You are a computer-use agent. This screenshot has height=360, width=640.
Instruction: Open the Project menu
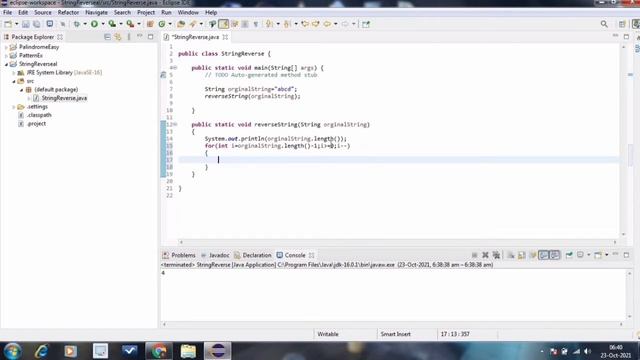point(146,13)
